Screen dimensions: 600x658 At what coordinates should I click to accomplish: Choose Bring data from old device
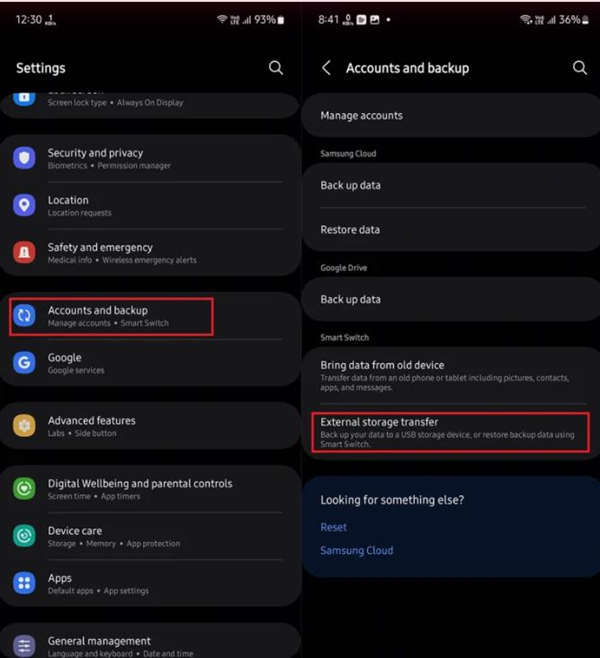coord(451,376)
